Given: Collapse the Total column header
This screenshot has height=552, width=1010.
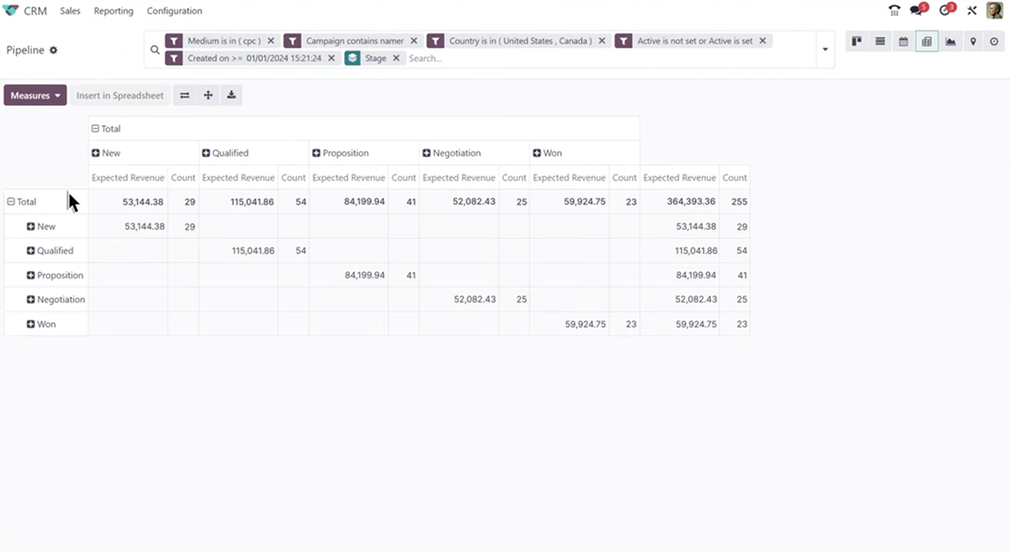Looking at the screenshot, I should click(95, 129).
